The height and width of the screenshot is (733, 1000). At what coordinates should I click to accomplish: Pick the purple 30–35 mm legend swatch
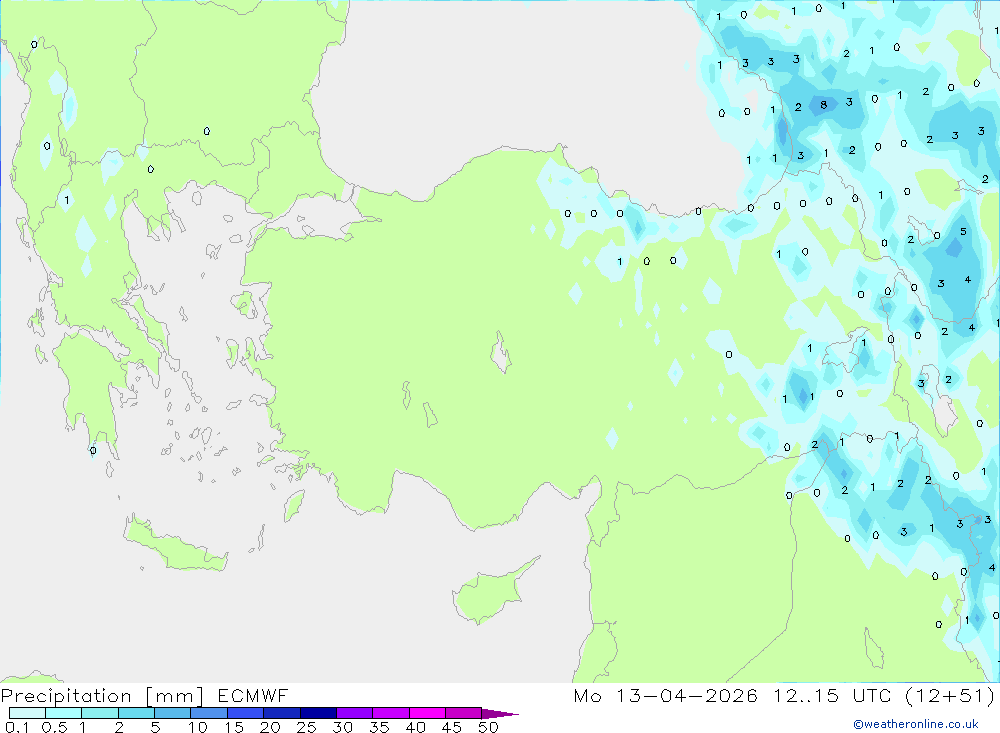tap(354, 713)
